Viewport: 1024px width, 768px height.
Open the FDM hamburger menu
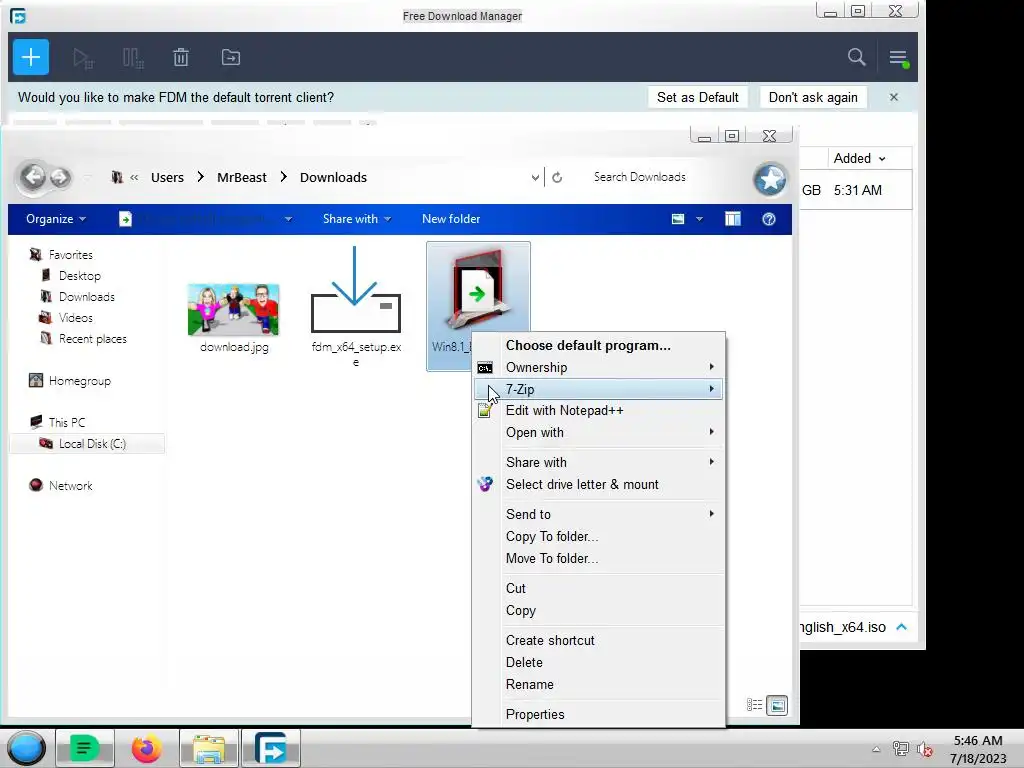898,57
